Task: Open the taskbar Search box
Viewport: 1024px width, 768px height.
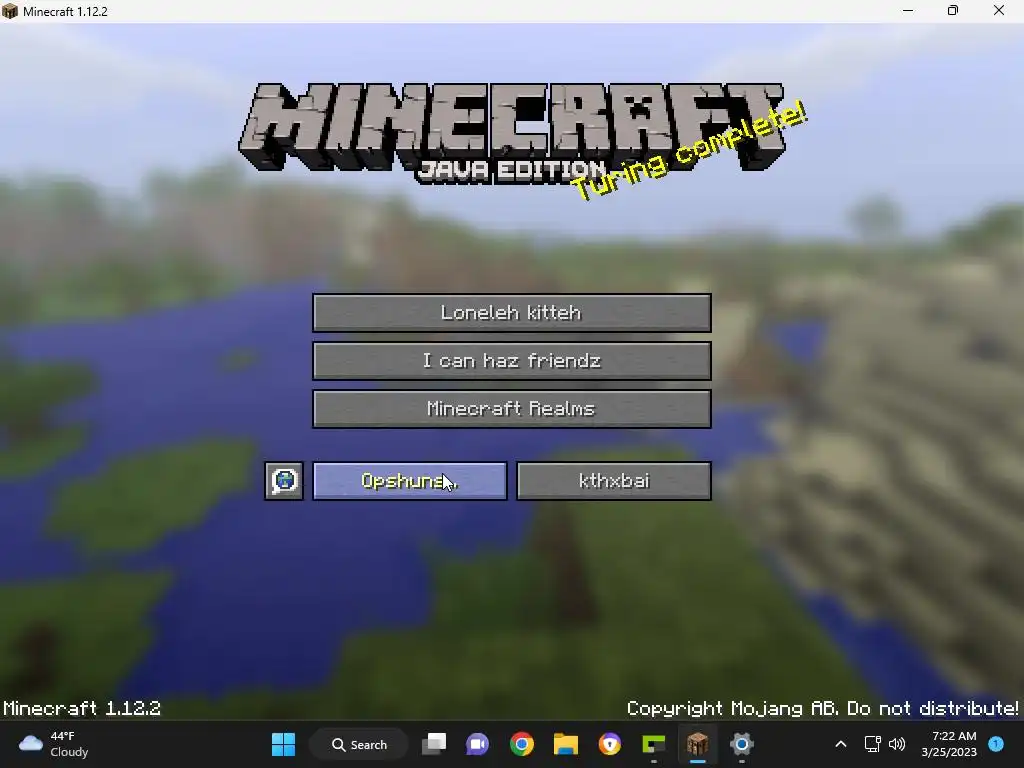Action: [x=359, y=744]
